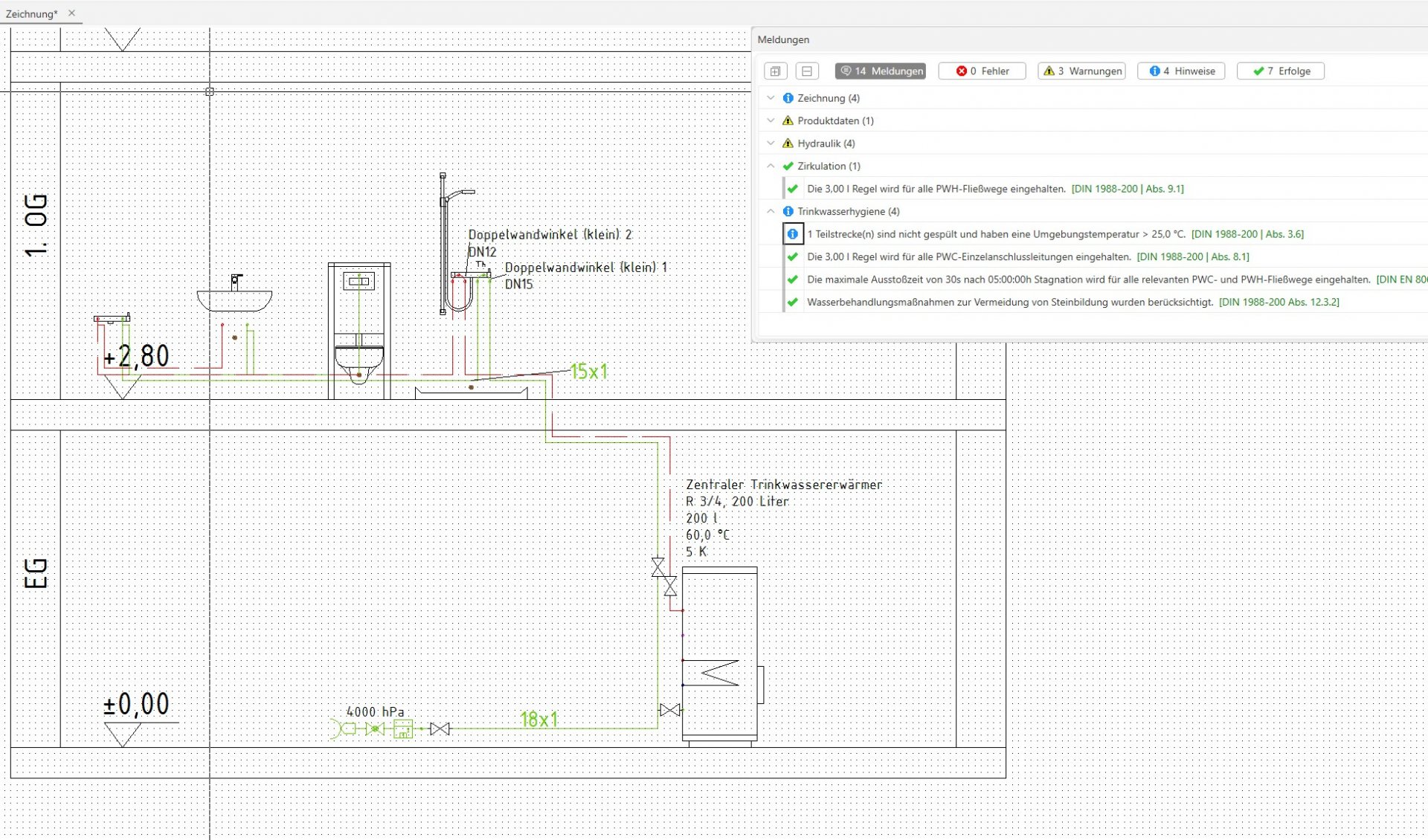Image resolution: width=1428 pixels, height=840 pixels.
Task: Toggle the 3 Warnungen filter
Action: [1081, 71]
